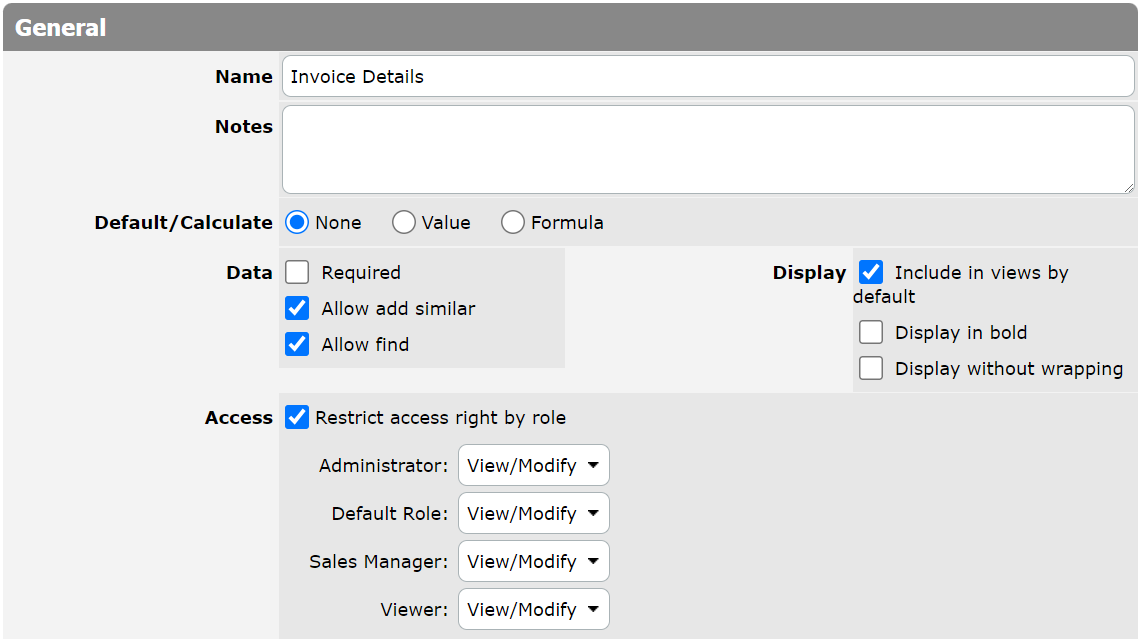Click the Data label
This screenshot has height=644, width=1140.
pos(249,273)
